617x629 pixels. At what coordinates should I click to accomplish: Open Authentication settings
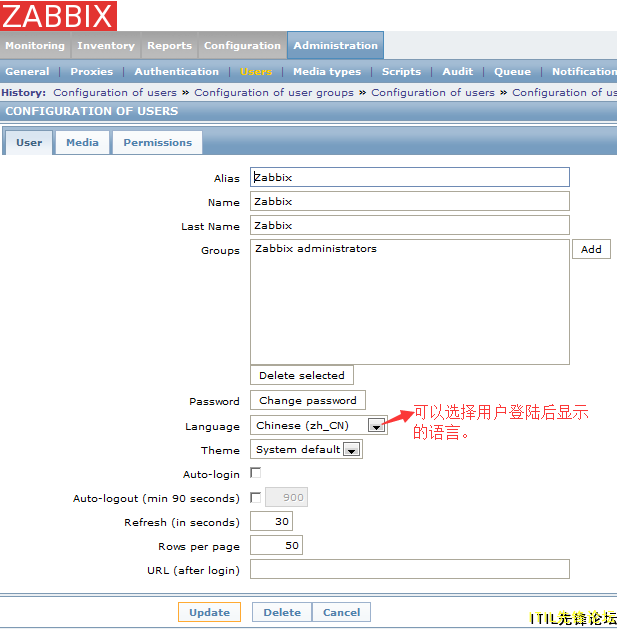click(x=177, y=71)
